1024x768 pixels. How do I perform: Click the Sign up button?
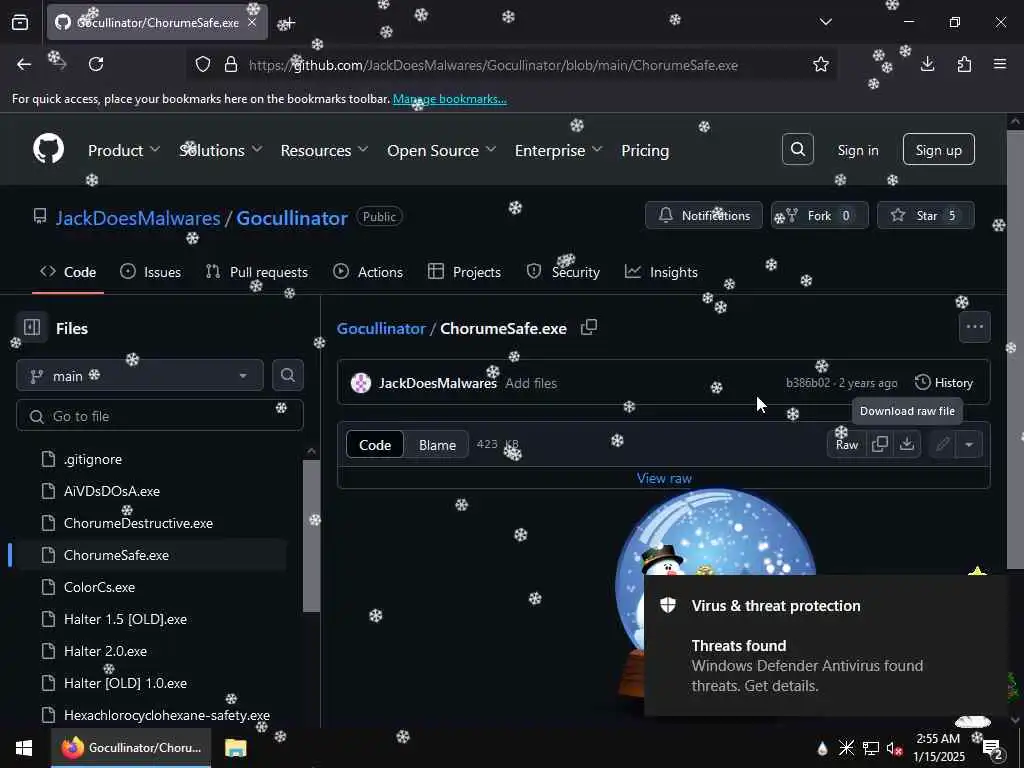click(938, 150)
